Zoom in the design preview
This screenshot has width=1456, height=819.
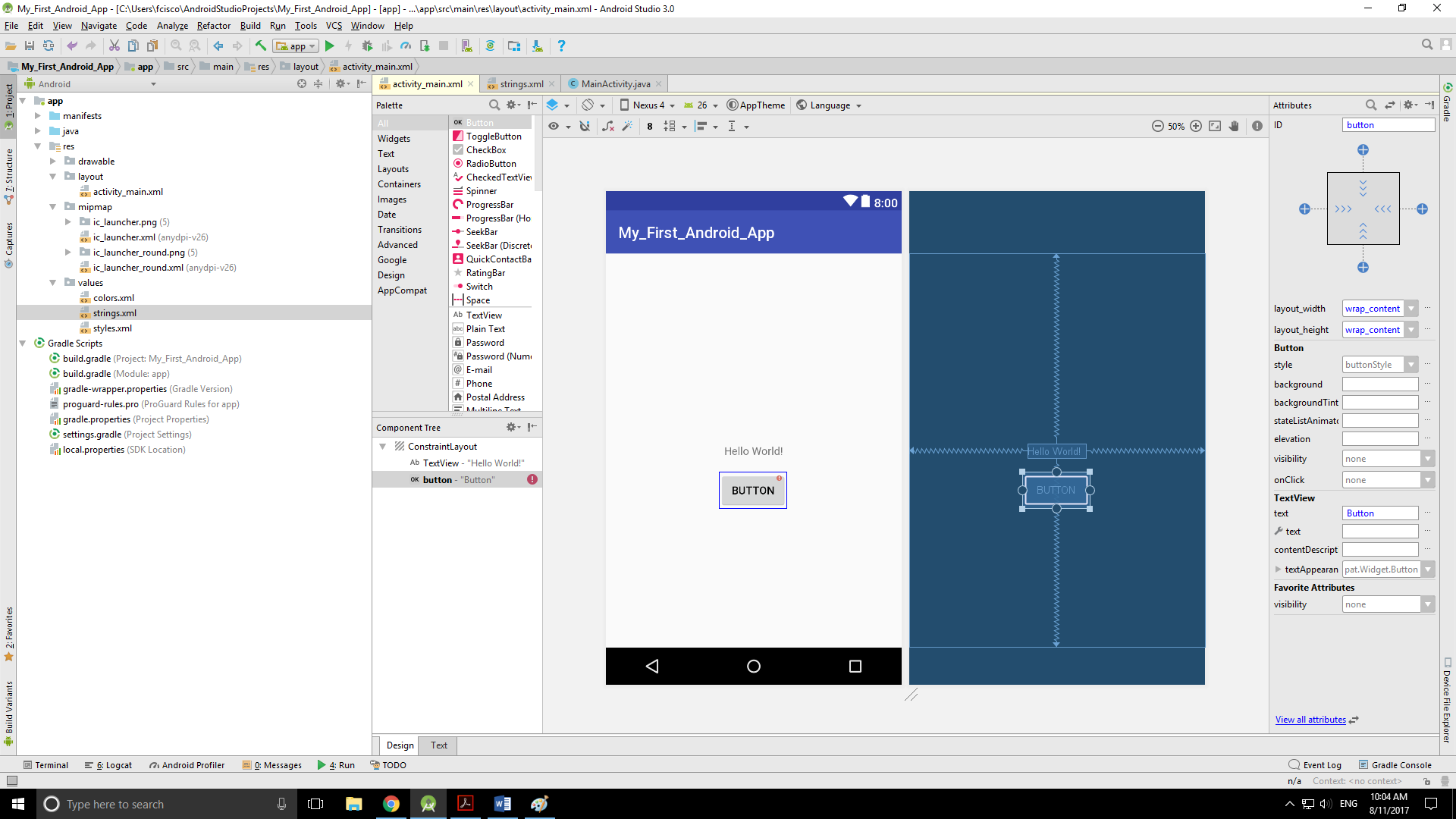point(1196,127)
